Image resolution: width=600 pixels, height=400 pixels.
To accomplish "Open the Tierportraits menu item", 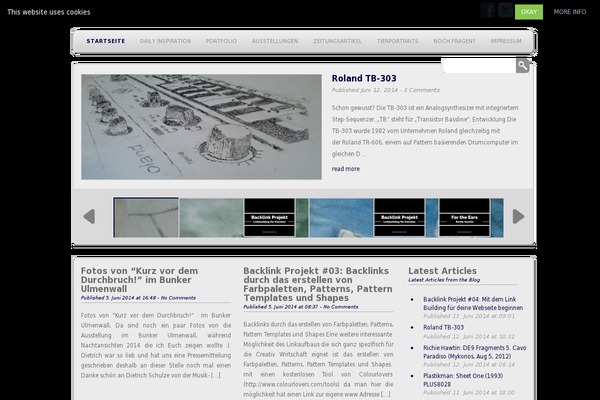I will point(397,41).
